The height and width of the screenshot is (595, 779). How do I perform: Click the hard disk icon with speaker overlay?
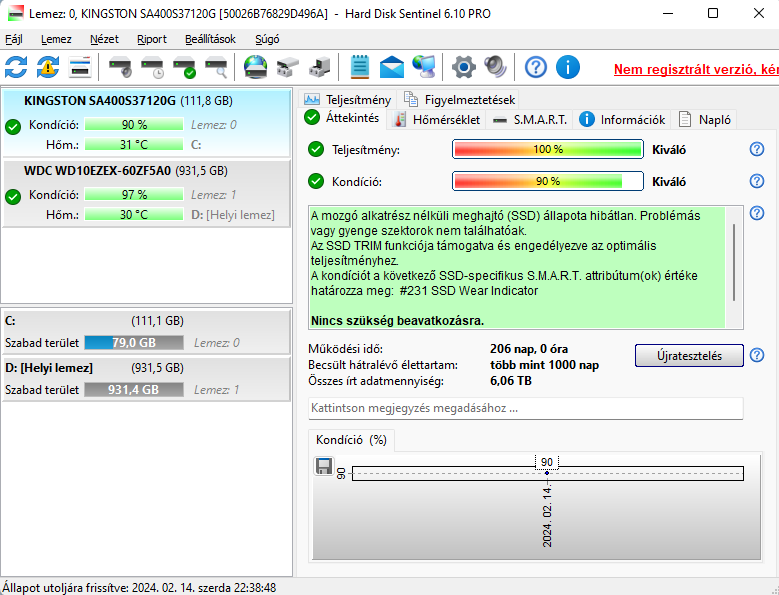(x=120, y=67)
